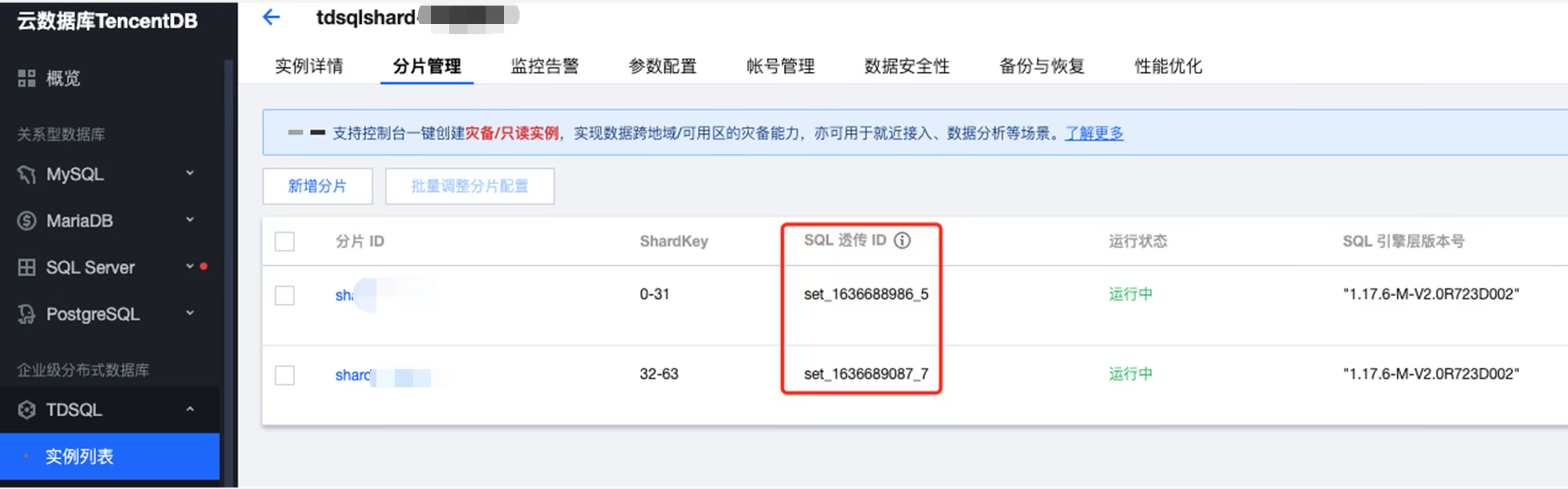
Task: Click the 云数据库TencentDB sidebar title
Action: tap(107, 21)
